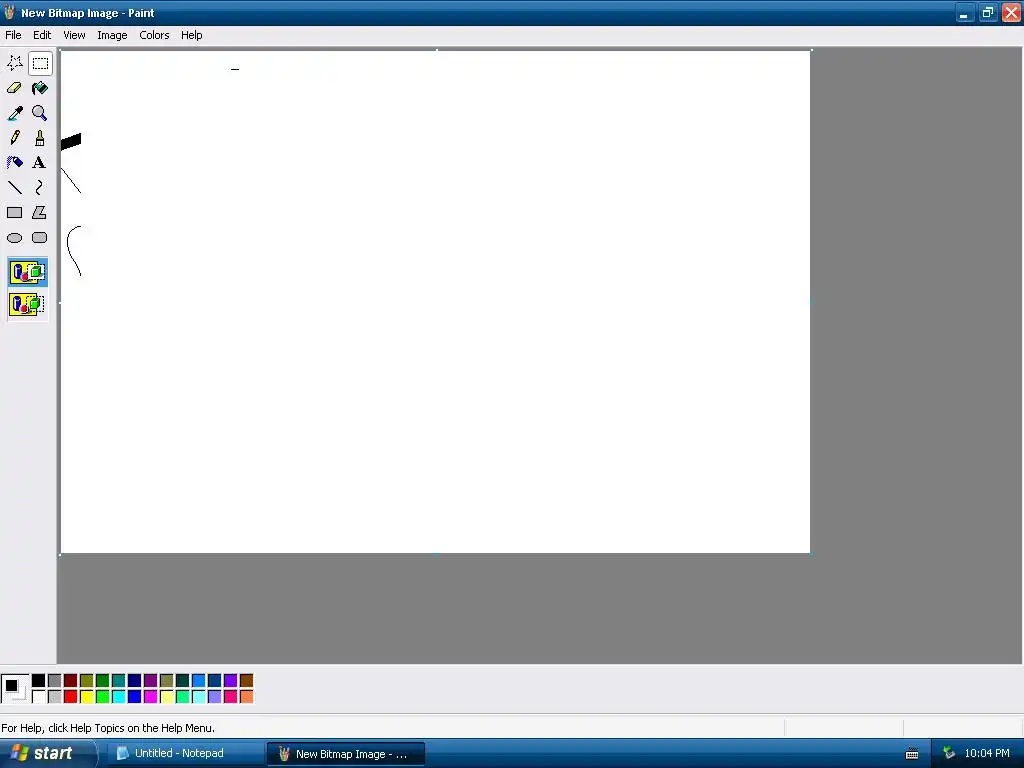Choose the light gray palette swatch
The height and width of the screenshot is (768, 1024).
pyautogui.click(x=55, y=697)
